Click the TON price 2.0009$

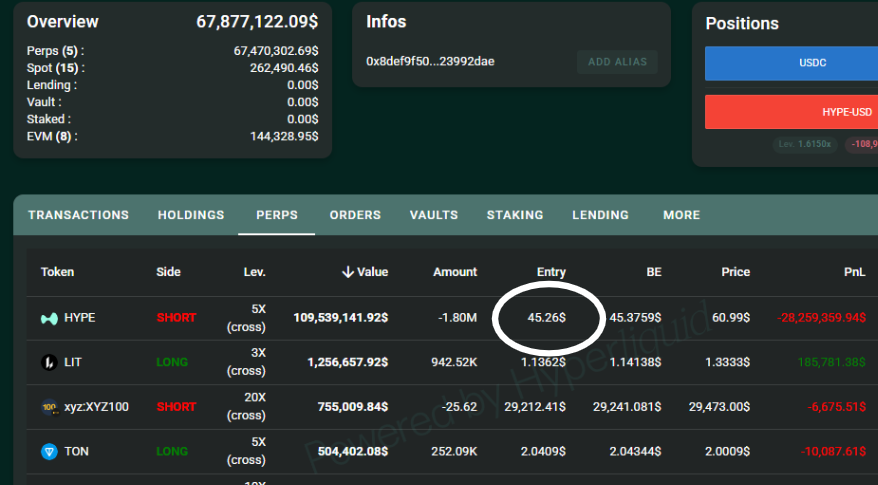click(x=727, y=451)
